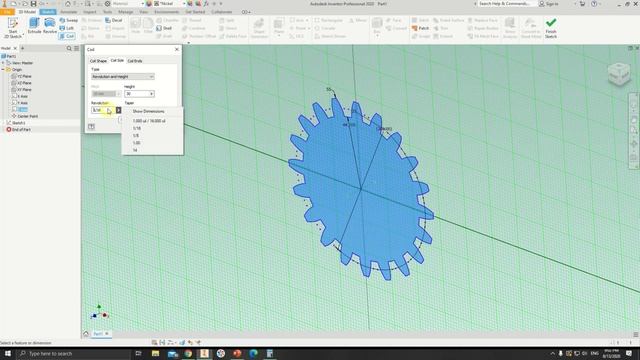
Task: Click Windows taskbar search box
Action: point(73,353)
